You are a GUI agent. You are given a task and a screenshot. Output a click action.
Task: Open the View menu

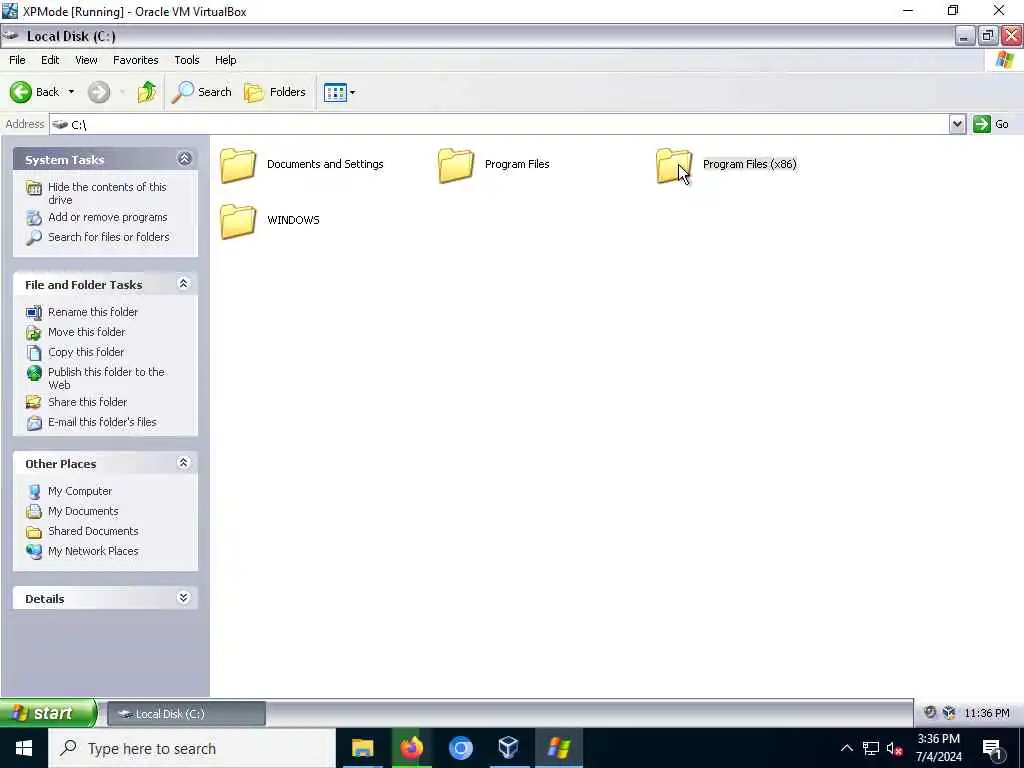point(86,60)
